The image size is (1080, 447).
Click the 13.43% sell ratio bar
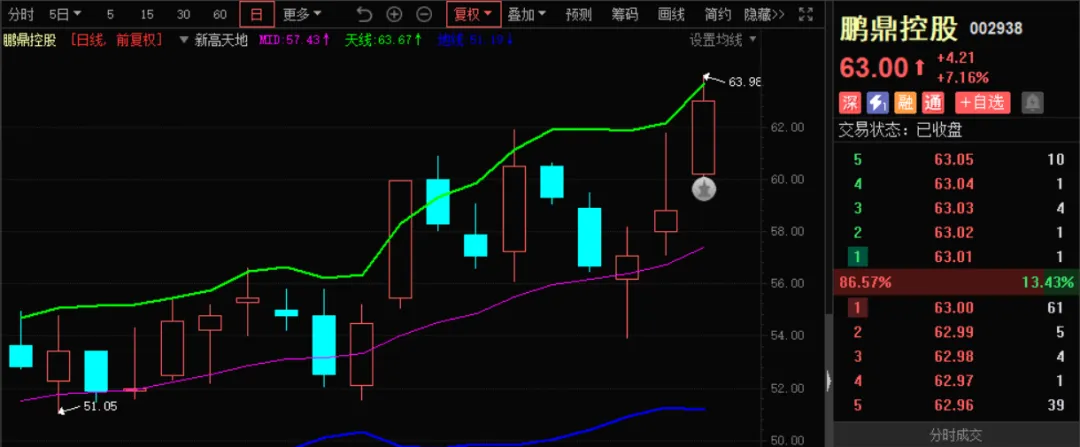click(1063, 282)
